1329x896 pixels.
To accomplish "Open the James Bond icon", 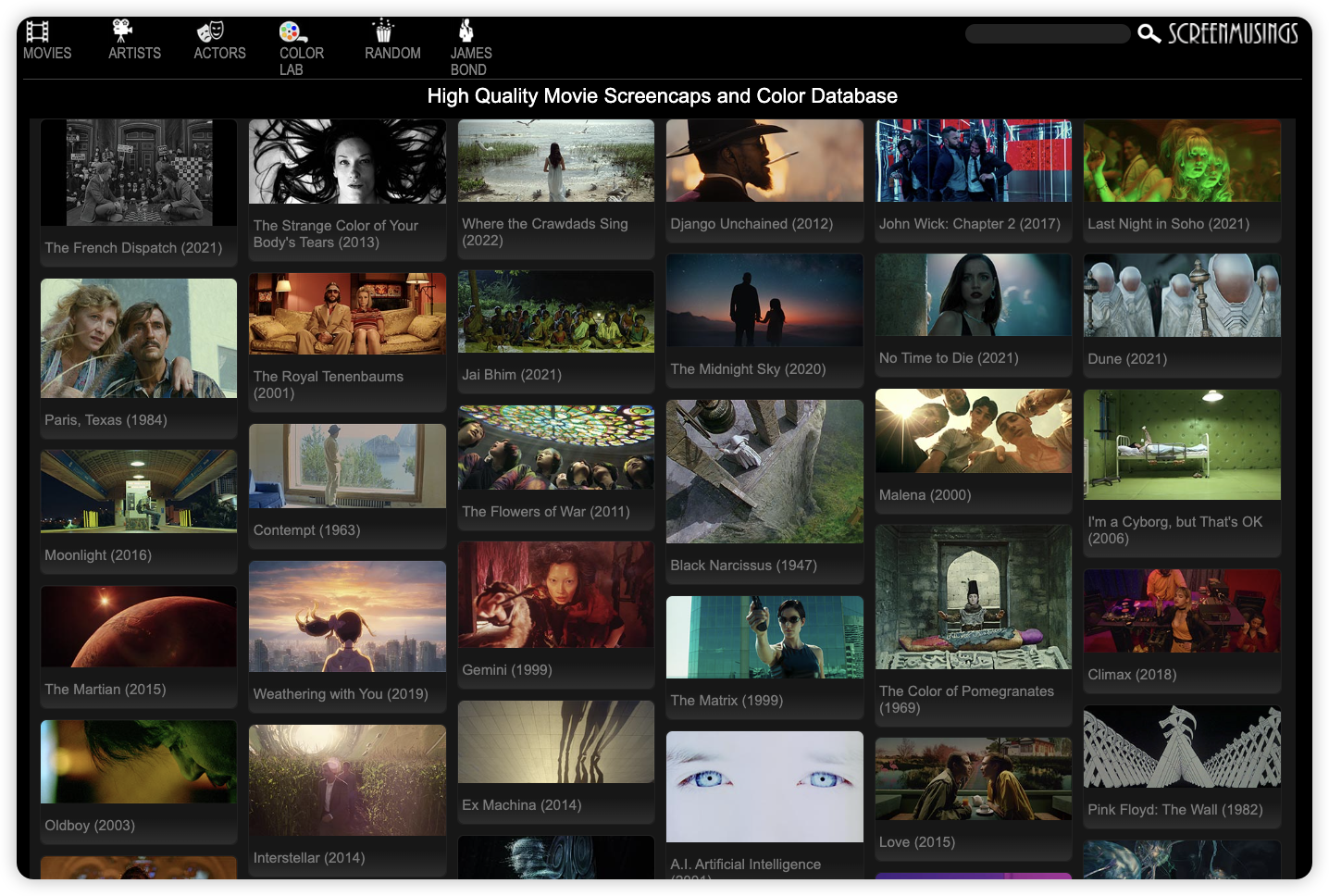I will (466, 31).
